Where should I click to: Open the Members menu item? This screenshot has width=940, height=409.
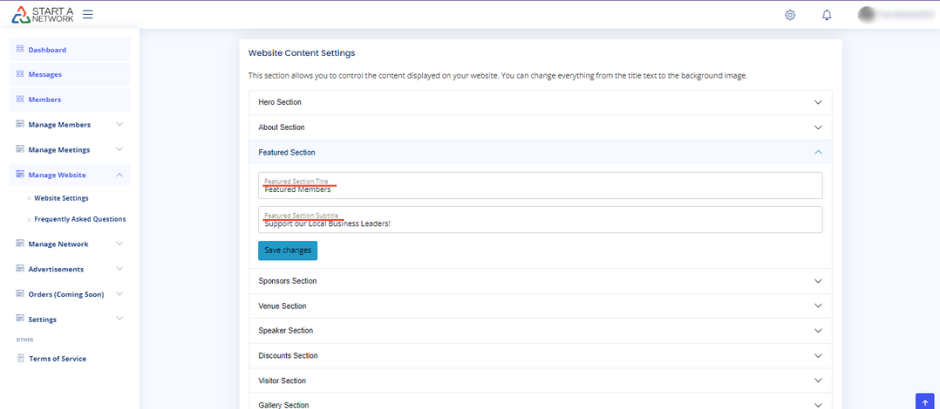tap(44, 100)
